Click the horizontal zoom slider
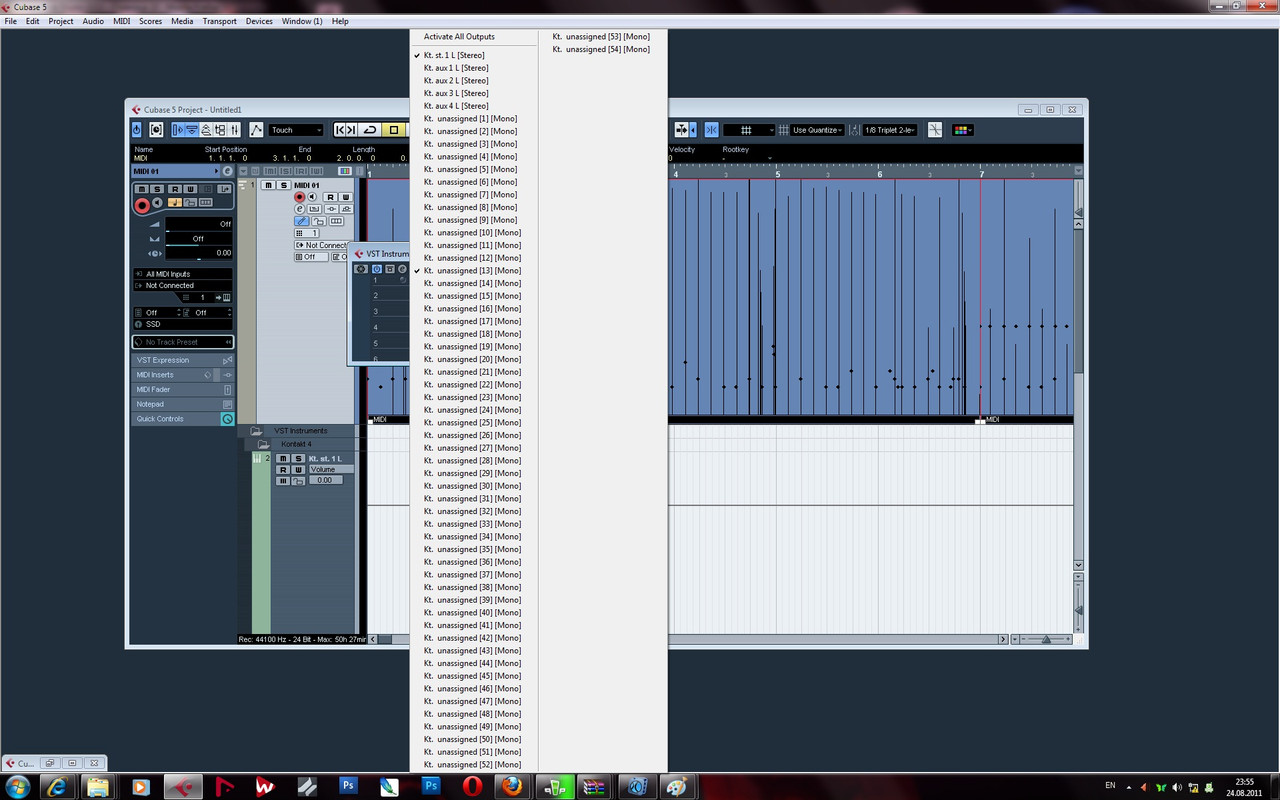1280x800 pixels. 1046,639
